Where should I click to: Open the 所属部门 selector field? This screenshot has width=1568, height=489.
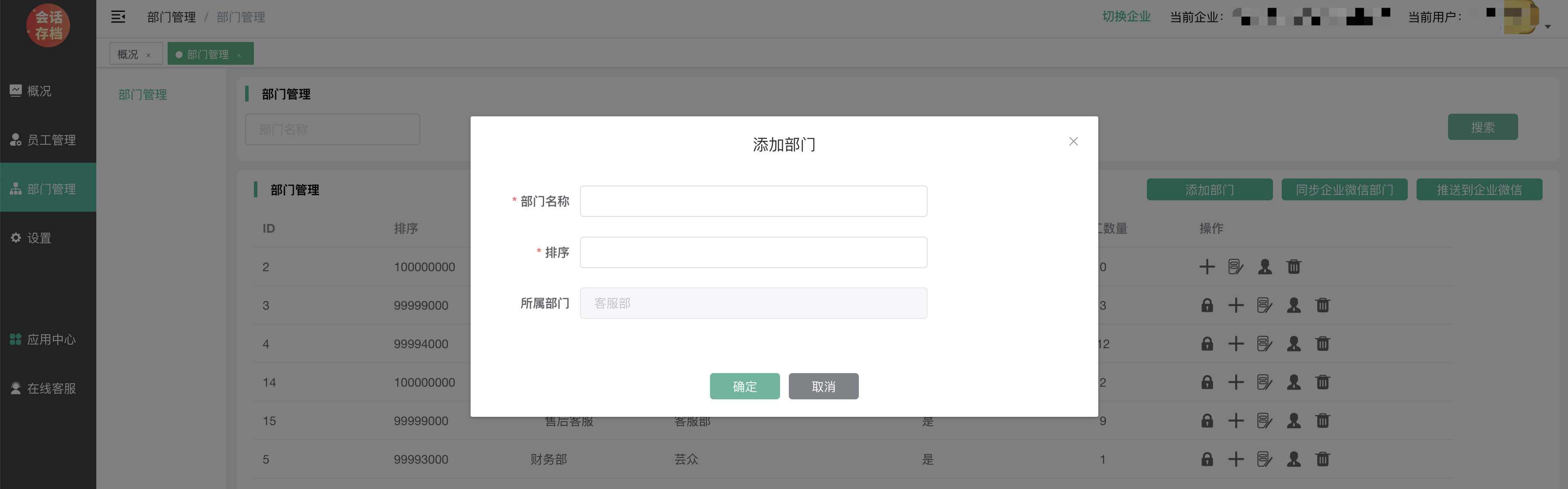[x=753, y=303]
